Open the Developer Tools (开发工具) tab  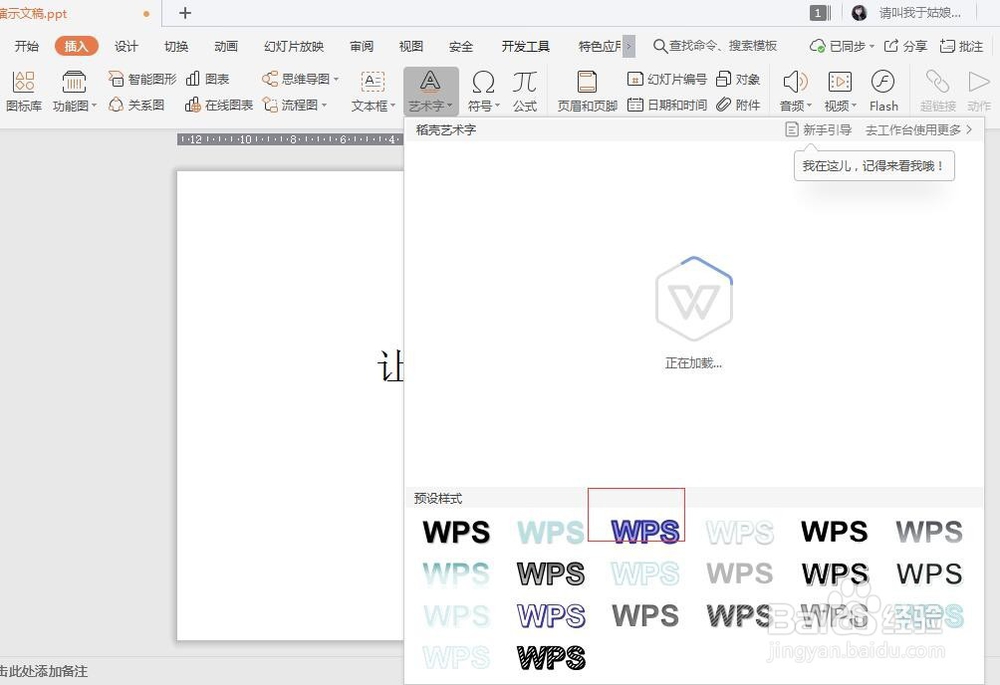pos(526,46)
